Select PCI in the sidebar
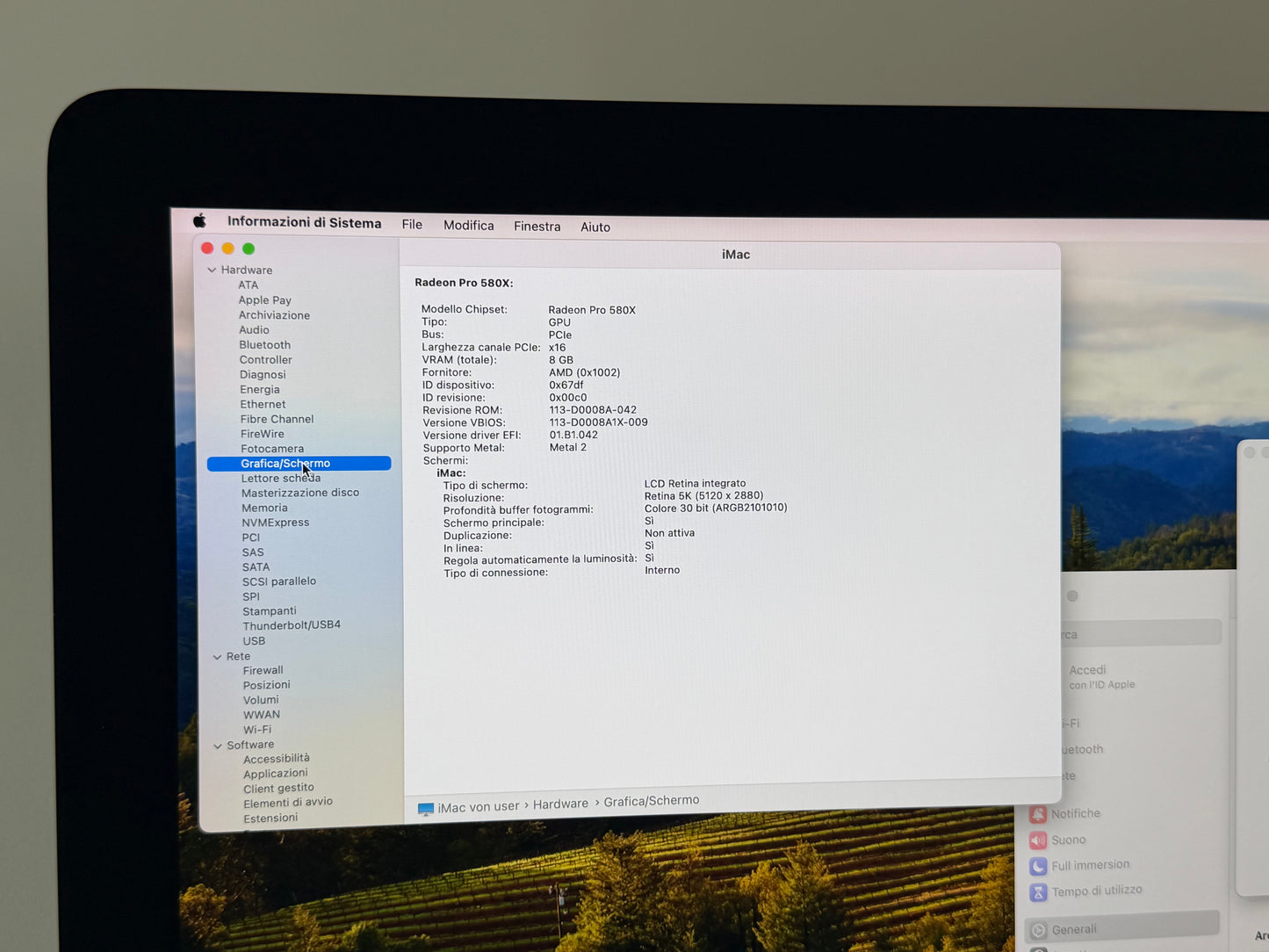 tap(251, 537)
